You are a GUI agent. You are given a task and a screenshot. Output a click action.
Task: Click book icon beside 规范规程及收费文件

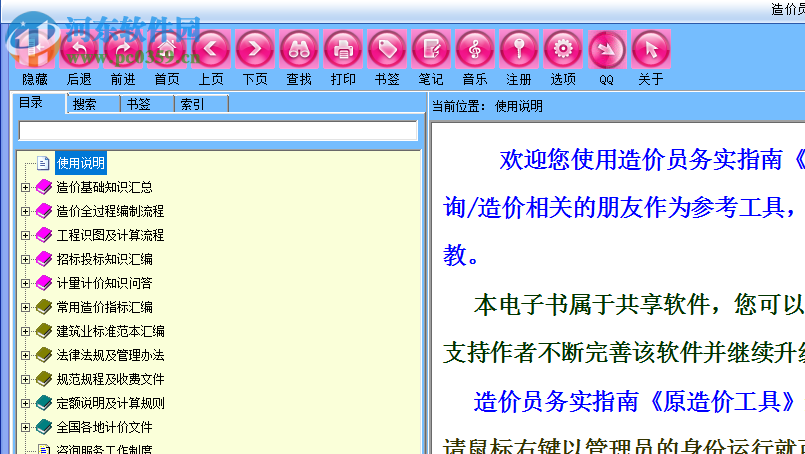click(x=44, y=379)
